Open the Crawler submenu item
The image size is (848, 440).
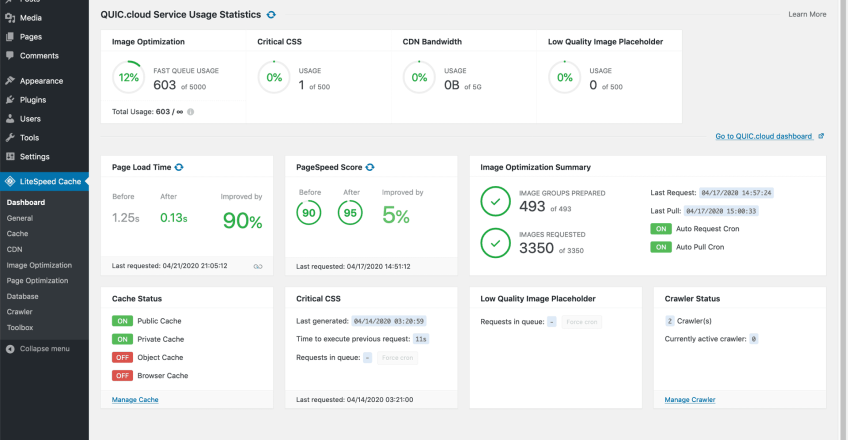coord(19,311)
